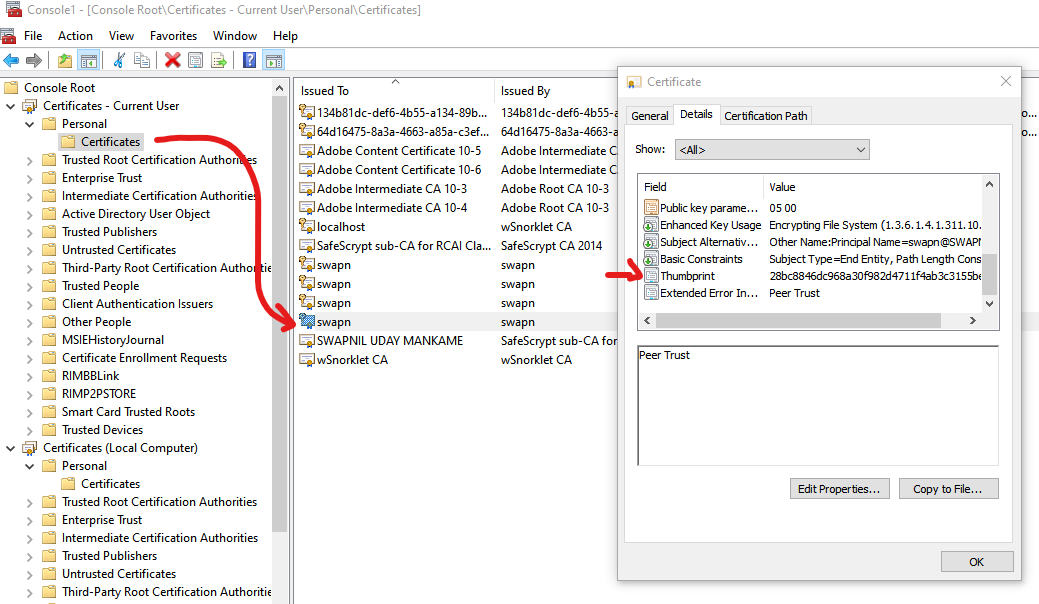
Task: Toggle the Show/Hide Console Tree icon
Action: pos(89,60)
